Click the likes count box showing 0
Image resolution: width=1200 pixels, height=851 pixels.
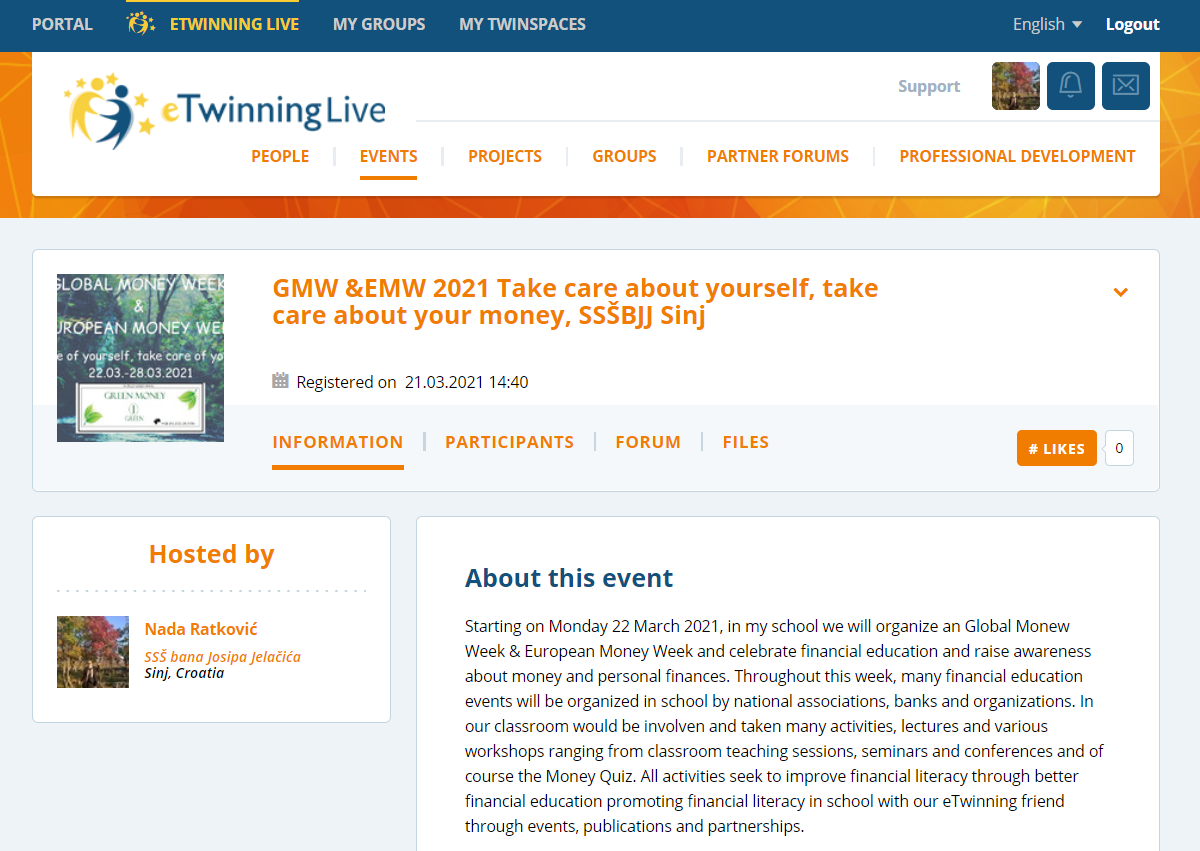click(x=1119, y=448)
